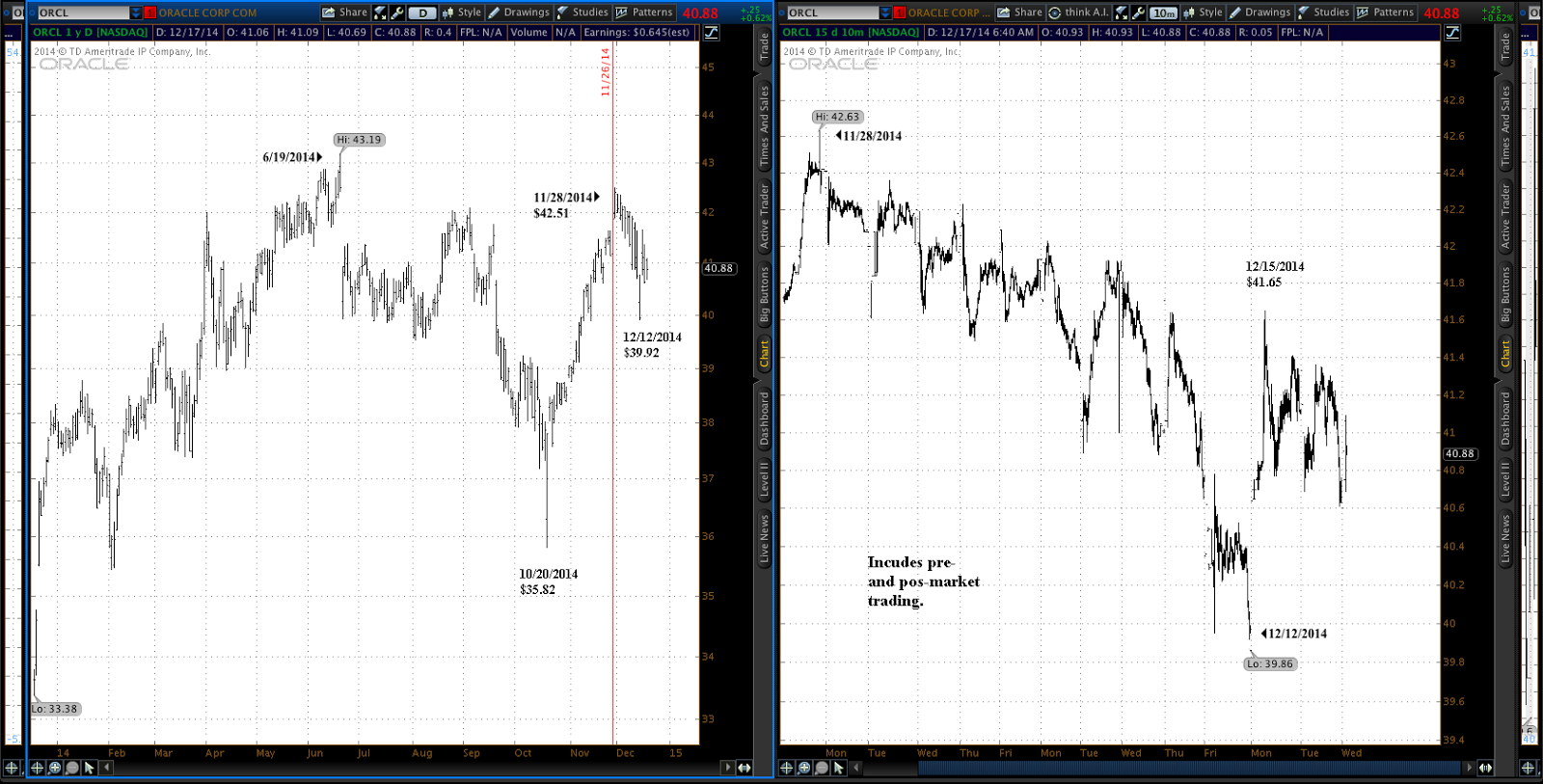This screenshot has width=1543, height=784.
Task: Open Share menu in right chart
Action: (x=1019, y=13)
